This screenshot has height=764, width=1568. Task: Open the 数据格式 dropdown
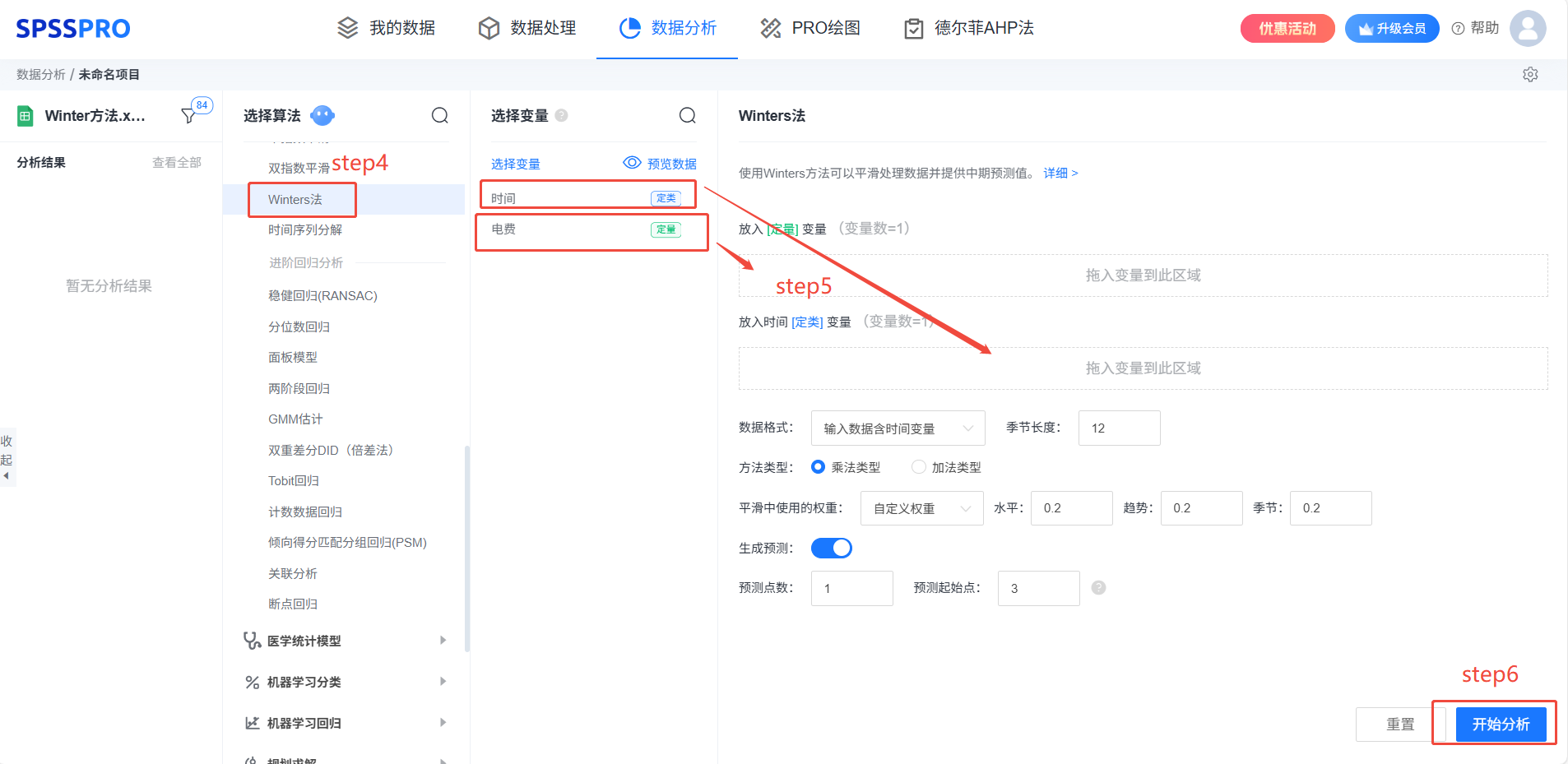pyautogui.click(x=898, y=428)
